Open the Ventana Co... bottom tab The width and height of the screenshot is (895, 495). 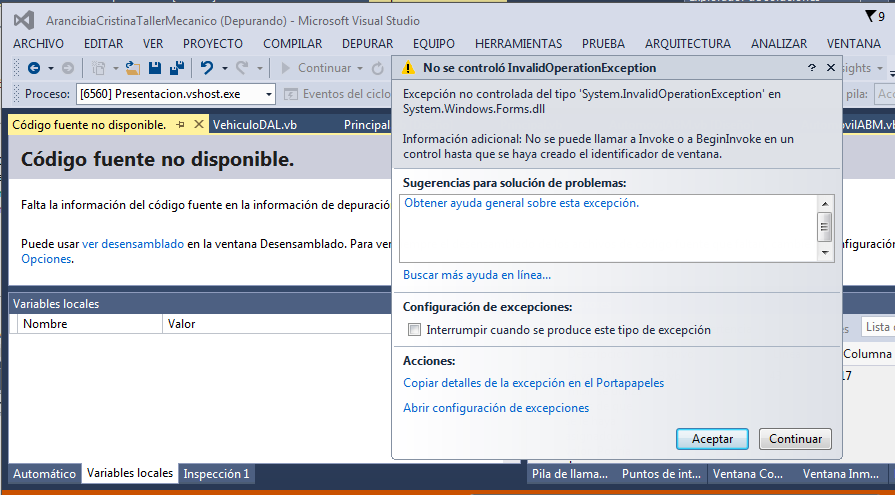pyautogui.click(x=748, y=474)
